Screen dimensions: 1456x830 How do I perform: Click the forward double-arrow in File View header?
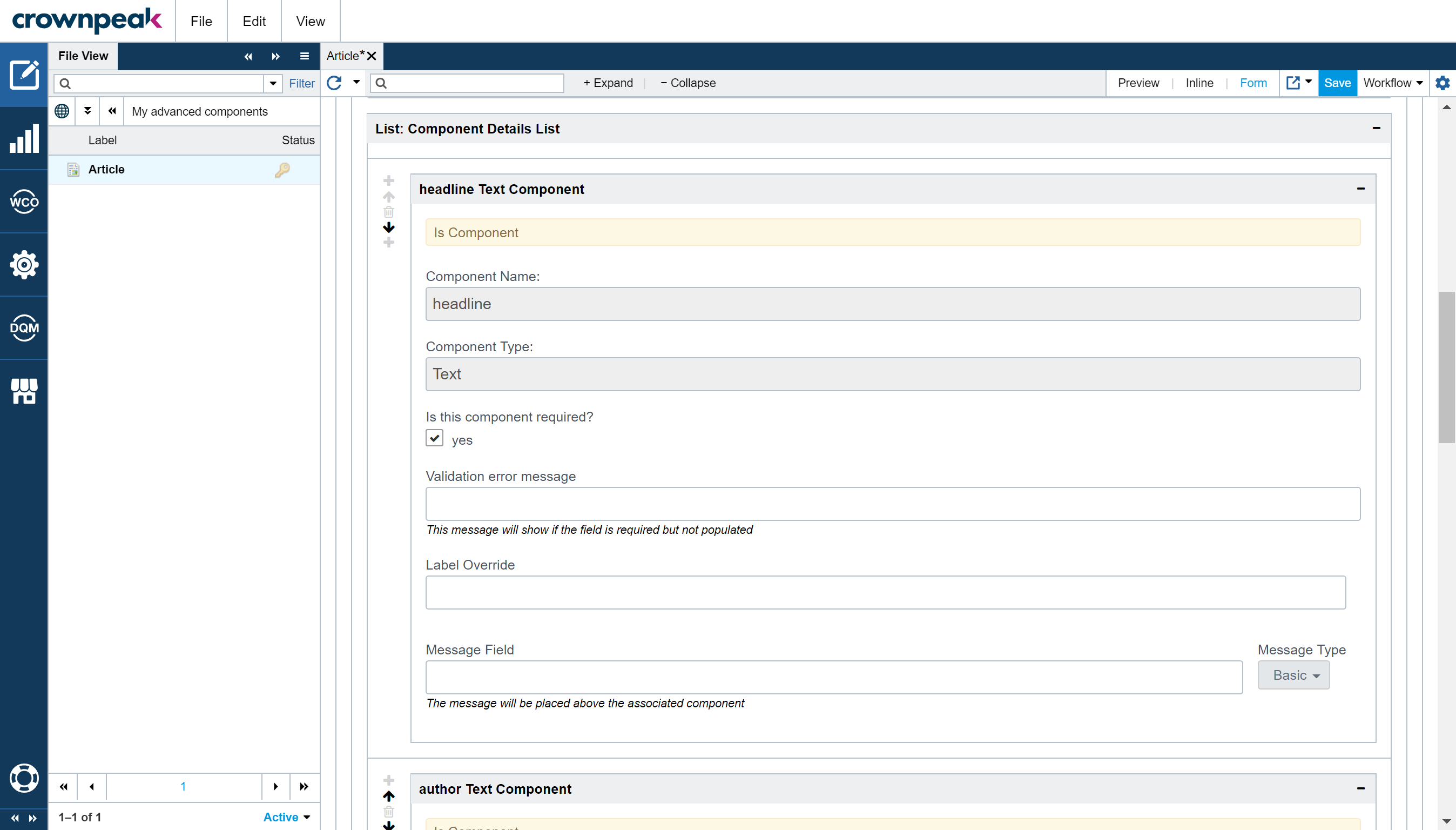276,56
